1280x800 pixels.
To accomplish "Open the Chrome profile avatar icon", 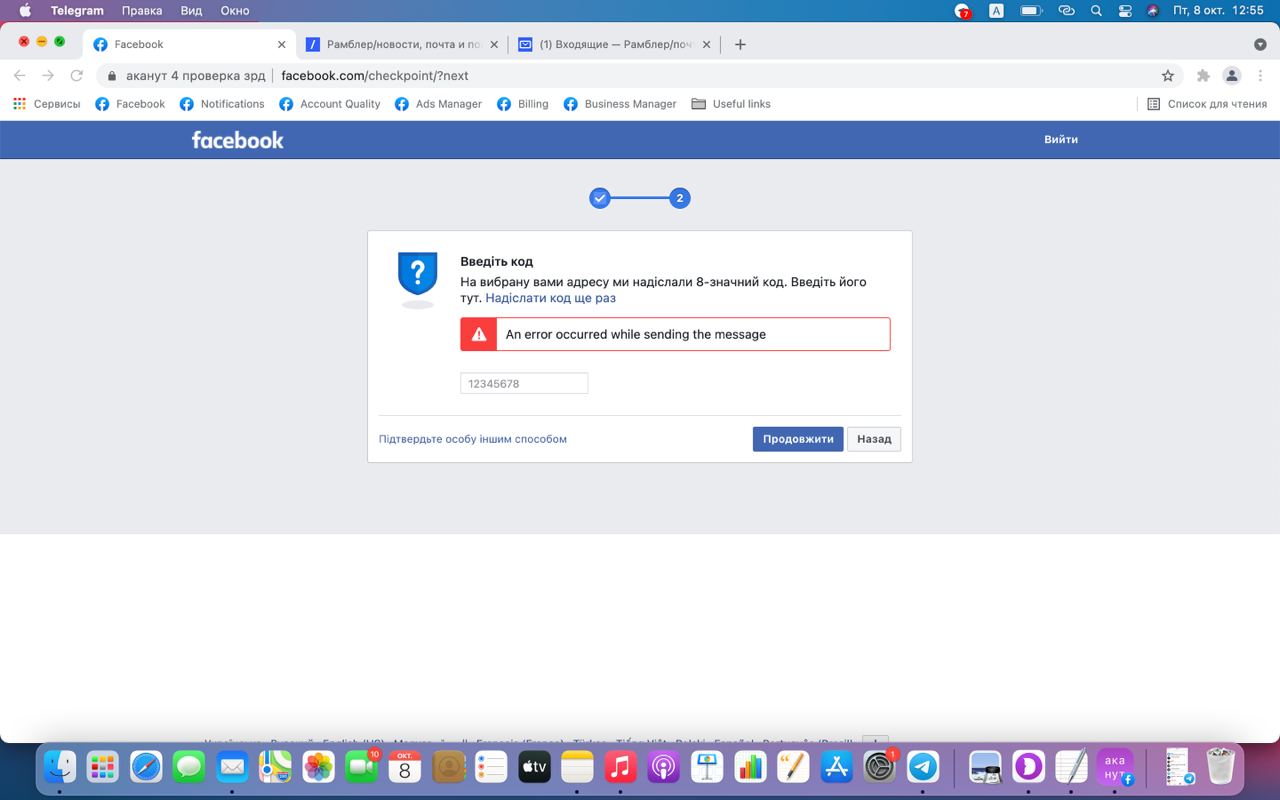I will click(x=1232, y=76).
